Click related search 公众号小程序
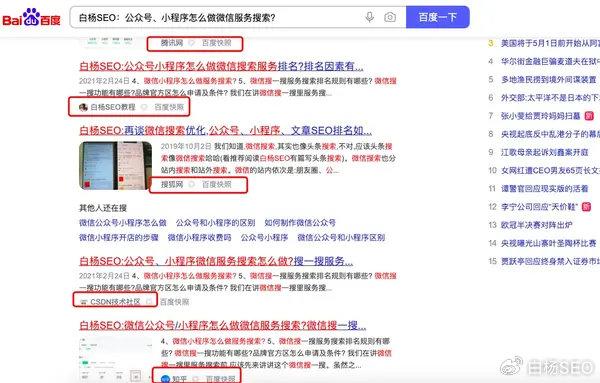This screenshot has height=383, width=600. [264, 238]
